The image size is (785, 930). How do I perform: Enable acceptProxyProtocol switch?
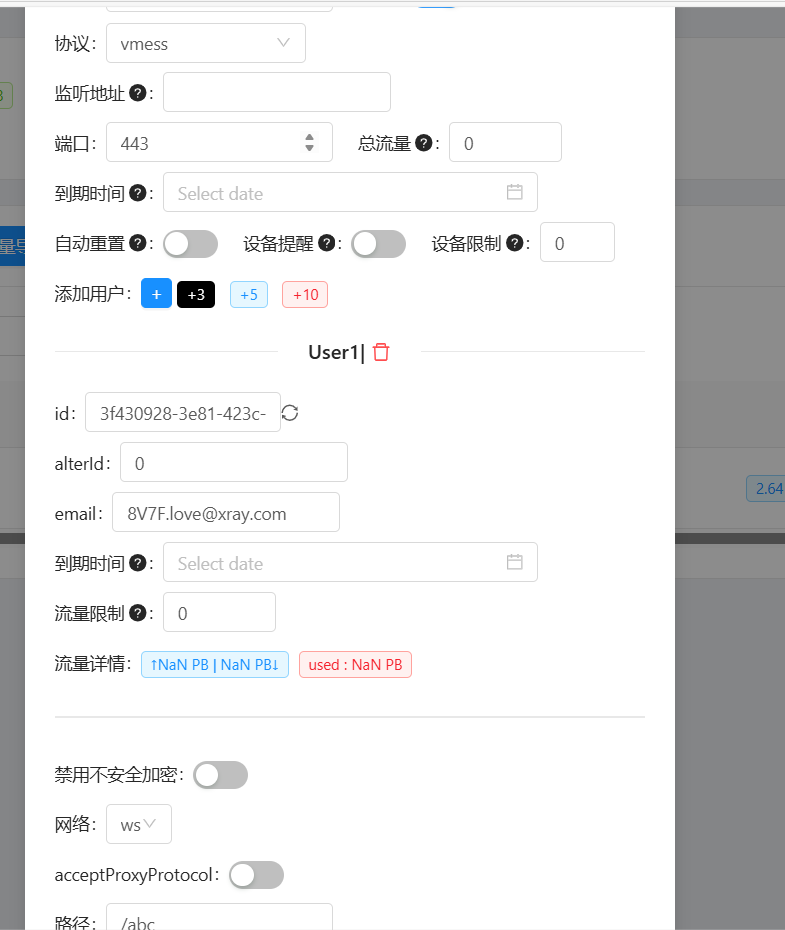coord(256,875)
